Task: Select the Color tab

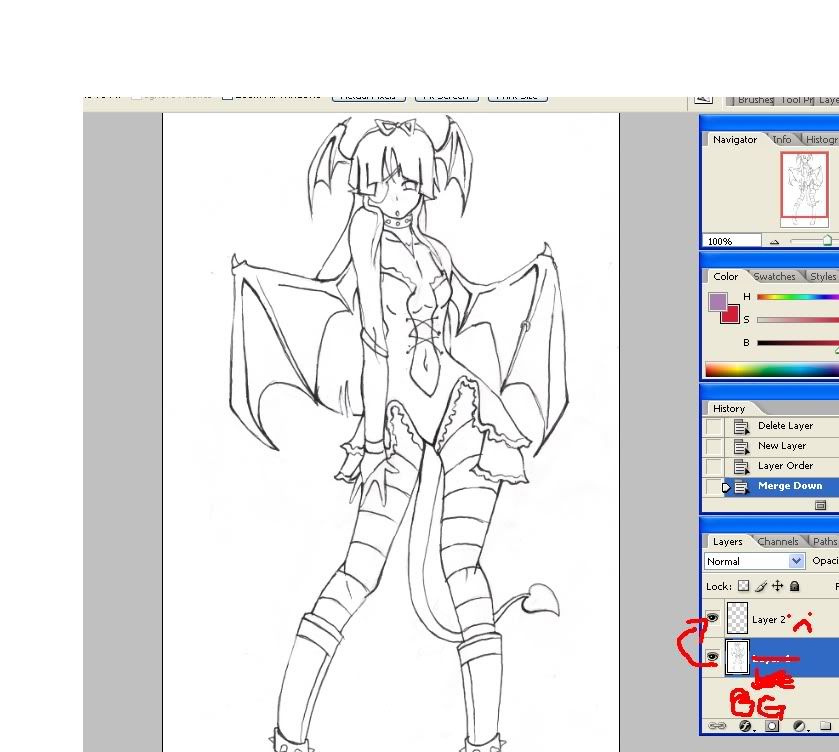Action: pyautogui.click(x=725, y=276)
